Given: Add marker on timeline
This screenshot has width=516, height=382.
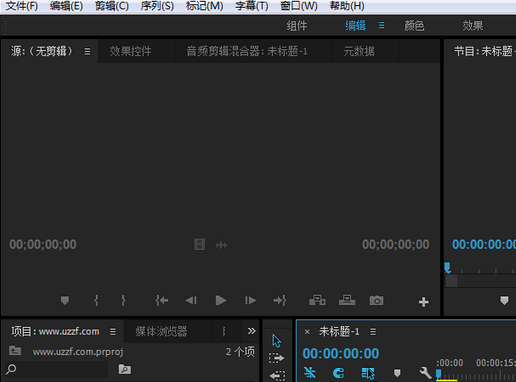Looking at the screenshot, I should [x=397, y=372].
